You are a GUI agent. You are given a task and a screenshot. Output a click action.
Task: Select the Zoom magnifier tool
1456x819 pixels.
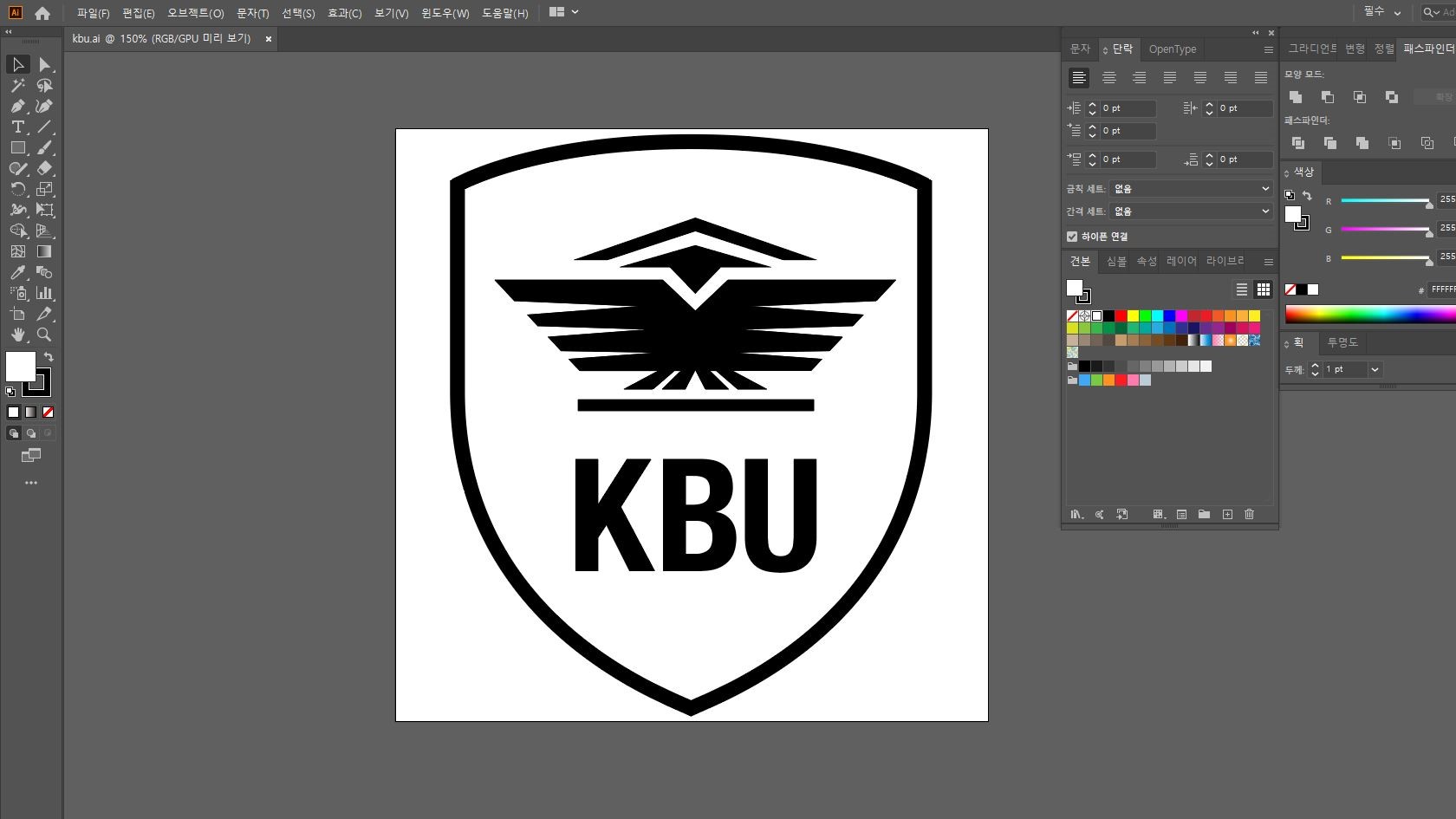coord(44,335)
